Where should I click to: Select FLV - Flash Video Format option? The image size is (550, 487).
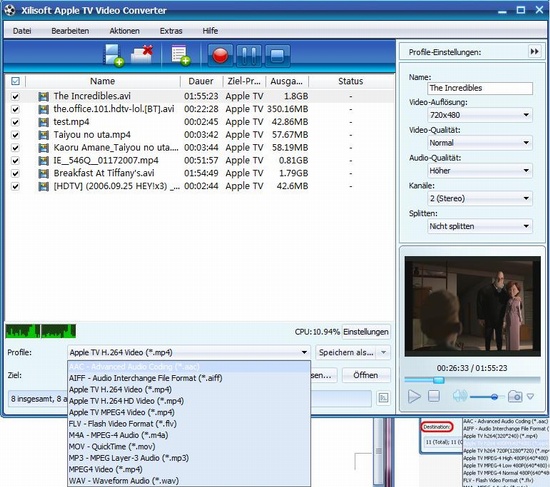click(x=189, y=424)
